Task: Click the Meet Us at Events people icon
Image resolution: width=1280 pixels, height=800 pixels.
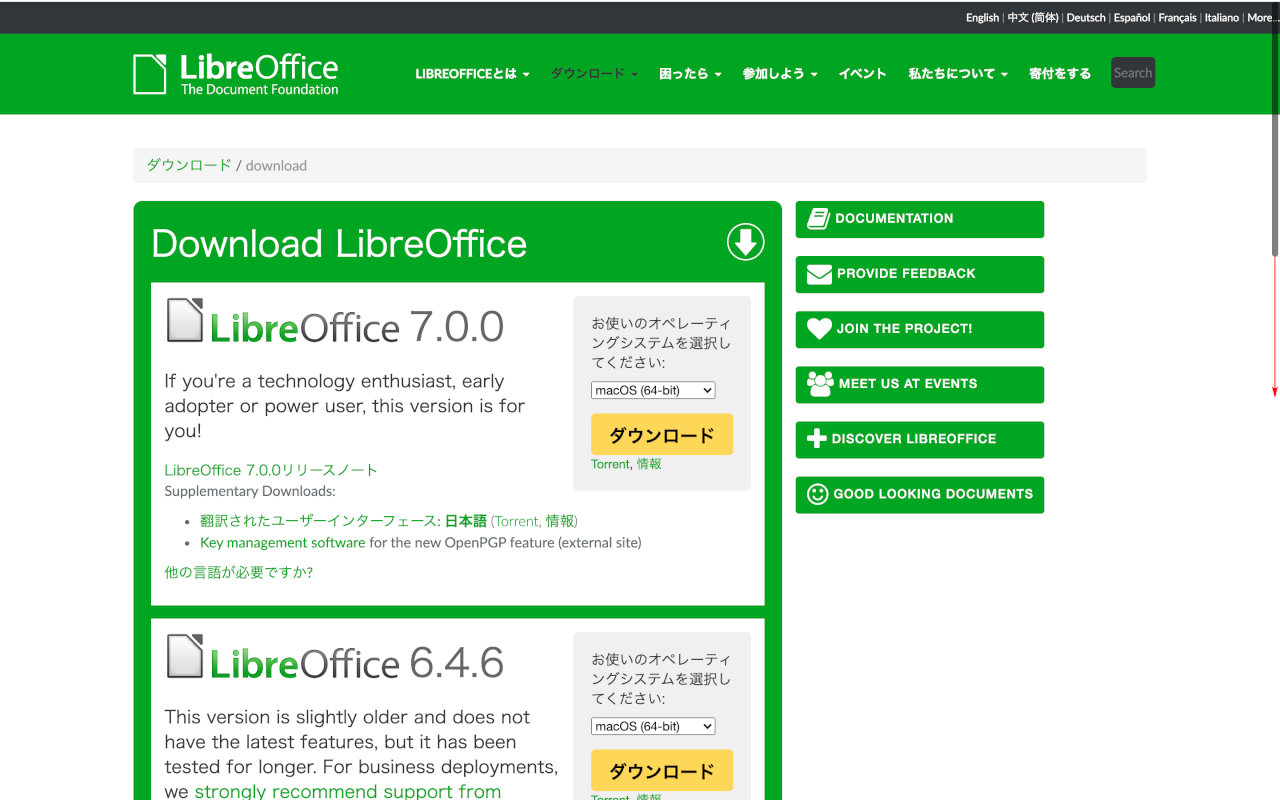Action: point(820,384)
